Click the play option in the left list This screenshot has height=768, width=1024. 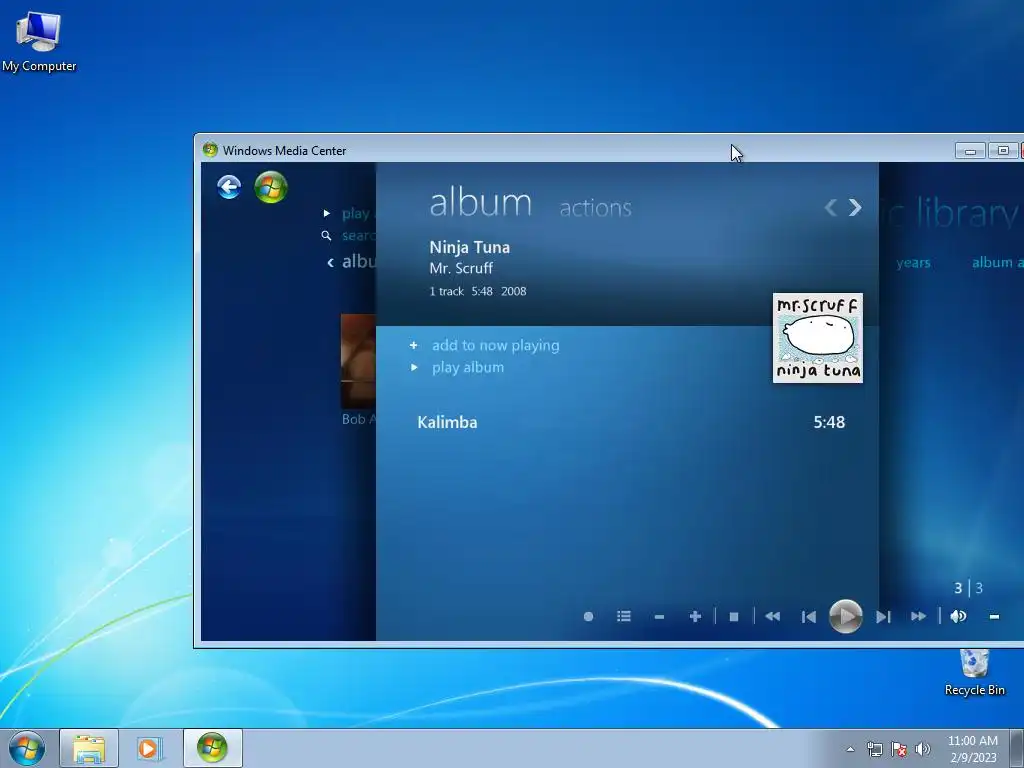[355, 214]
